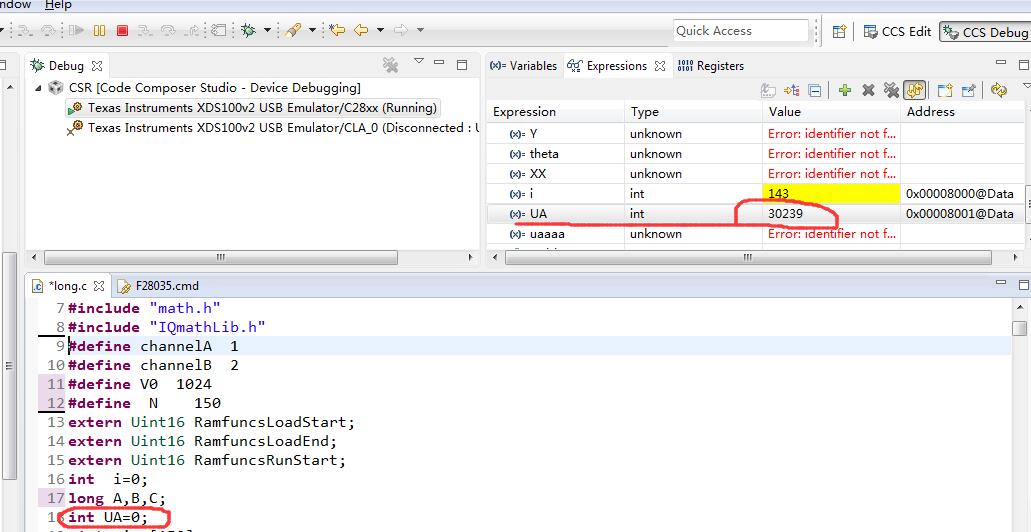
Task: Open forward navigation history dropdown
Action: click(x=420, y=30)
